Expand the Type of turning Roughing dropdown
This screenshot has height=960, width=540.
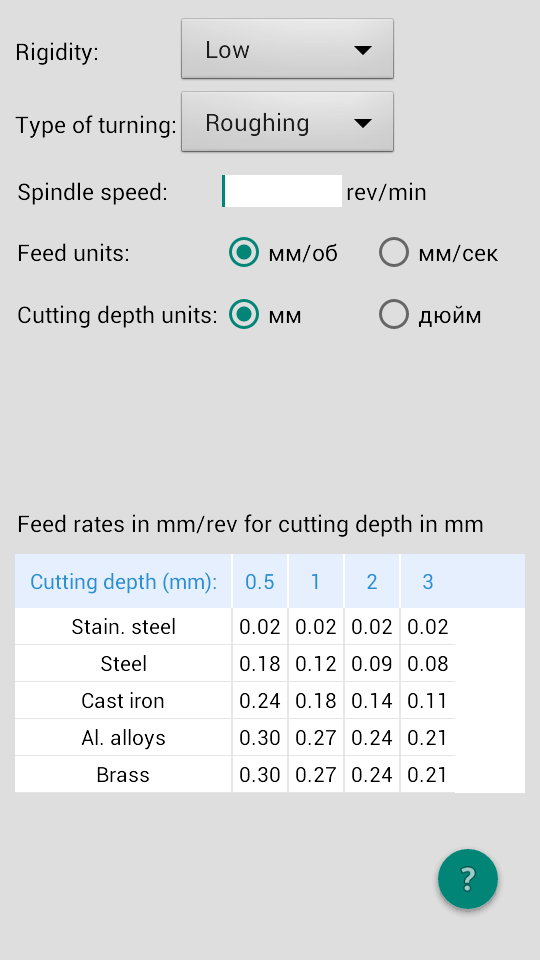point(287,122)
